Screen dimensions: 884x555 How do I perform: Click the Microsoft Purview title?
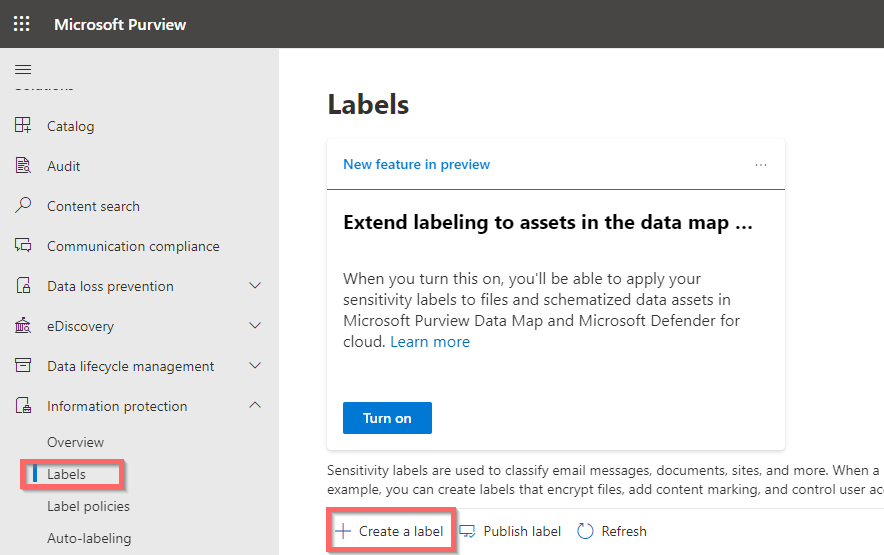click(x=120, y=24)
